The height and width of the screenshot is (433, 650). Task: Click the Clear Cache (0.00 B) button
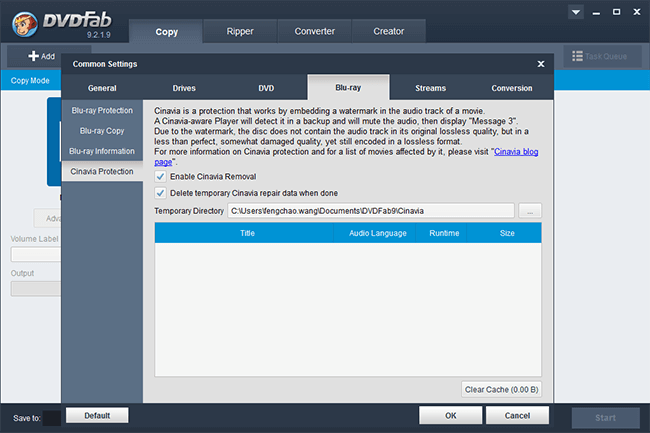[x=501, y=389]
